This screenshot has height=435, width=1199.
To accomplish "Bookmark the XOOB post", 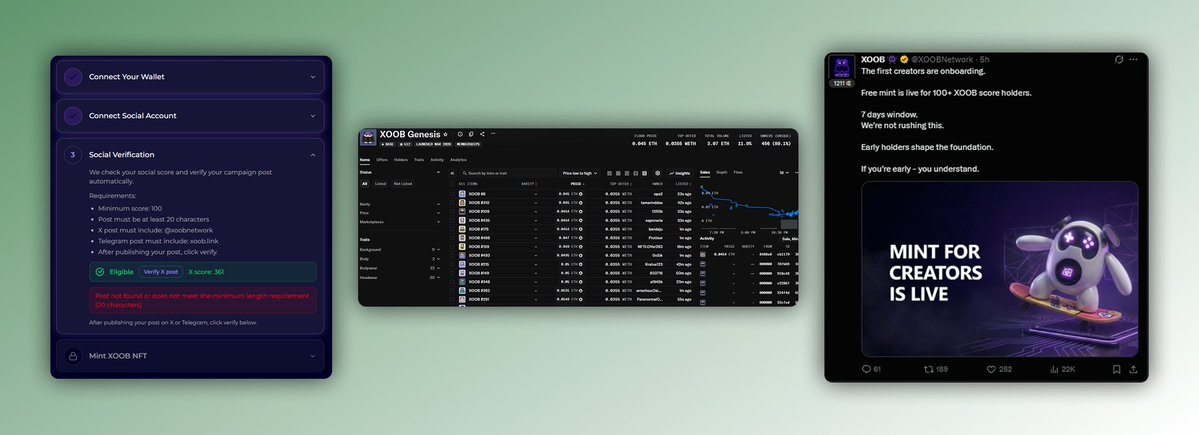I will (1116, 369).
